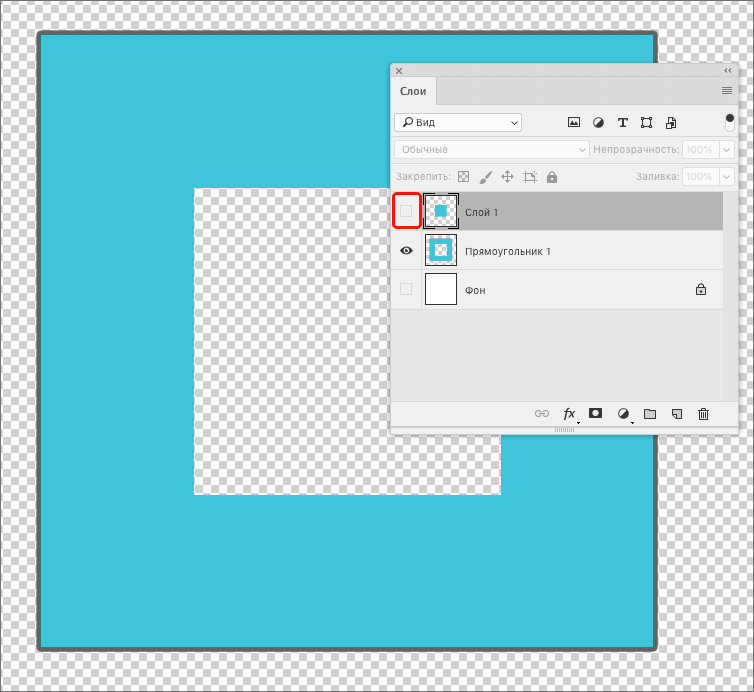
Task: Select the Слой 1 layer name
Action: click(481, 212)
